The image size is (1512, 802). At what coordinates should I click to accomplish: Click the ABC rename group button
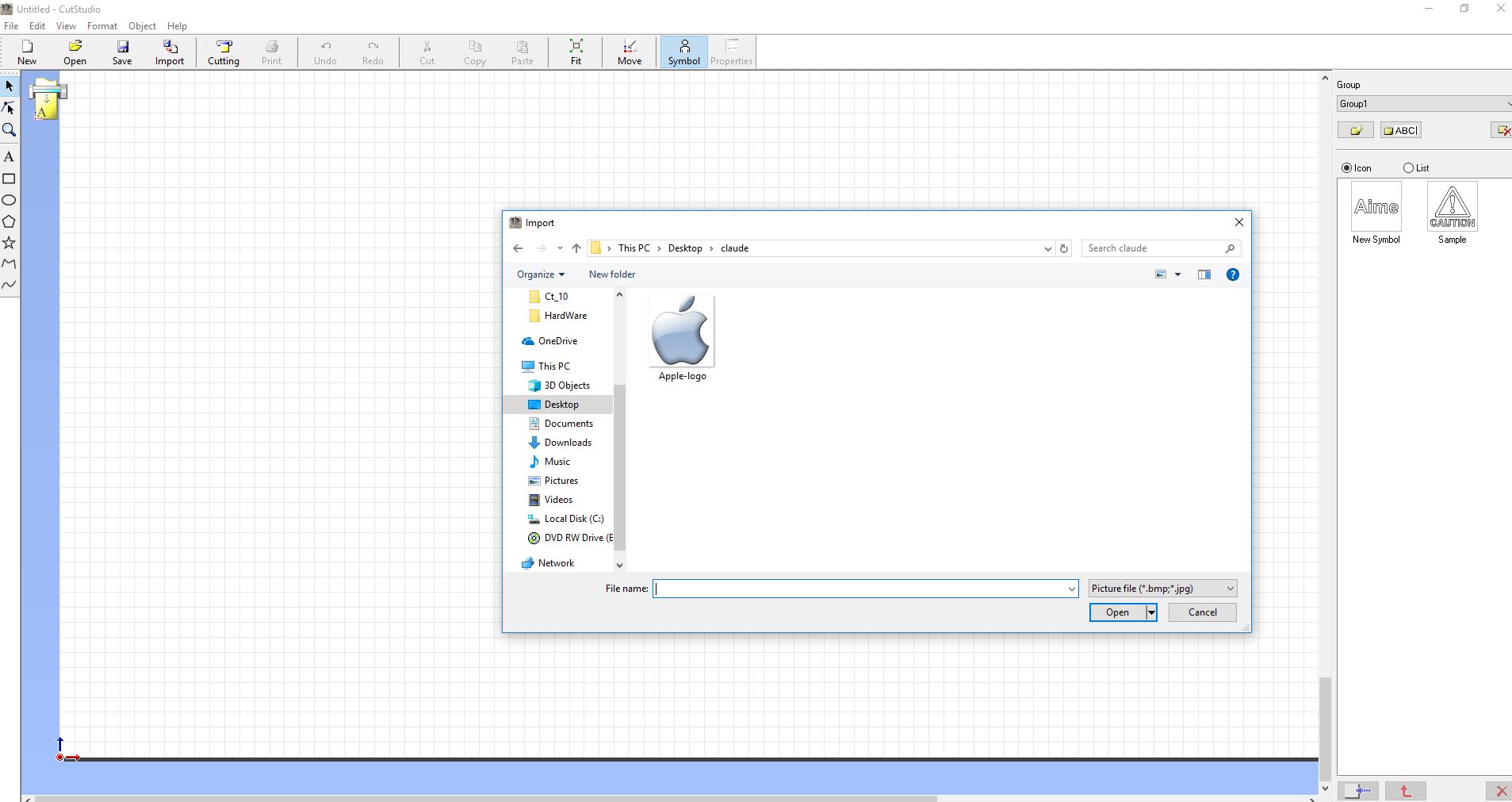[1401, 130]
